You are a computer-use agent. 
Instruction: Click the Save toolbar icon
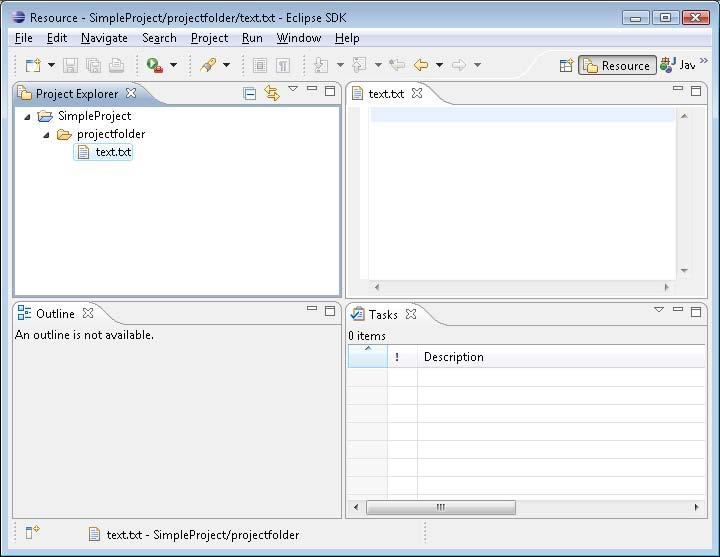tap(70, 65)
